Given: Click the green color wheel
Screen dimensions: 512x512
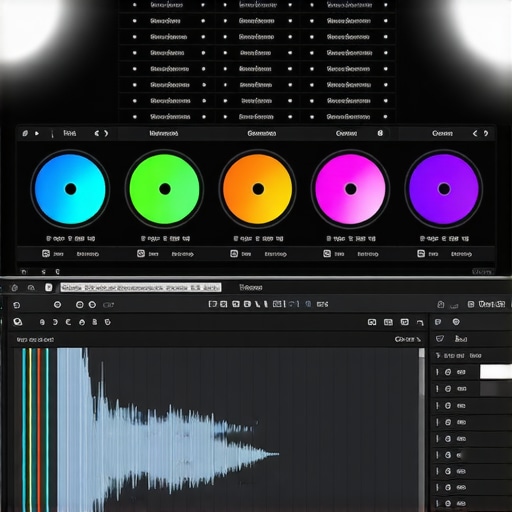Looking at the screenshot, I should [x=164, y=189].
